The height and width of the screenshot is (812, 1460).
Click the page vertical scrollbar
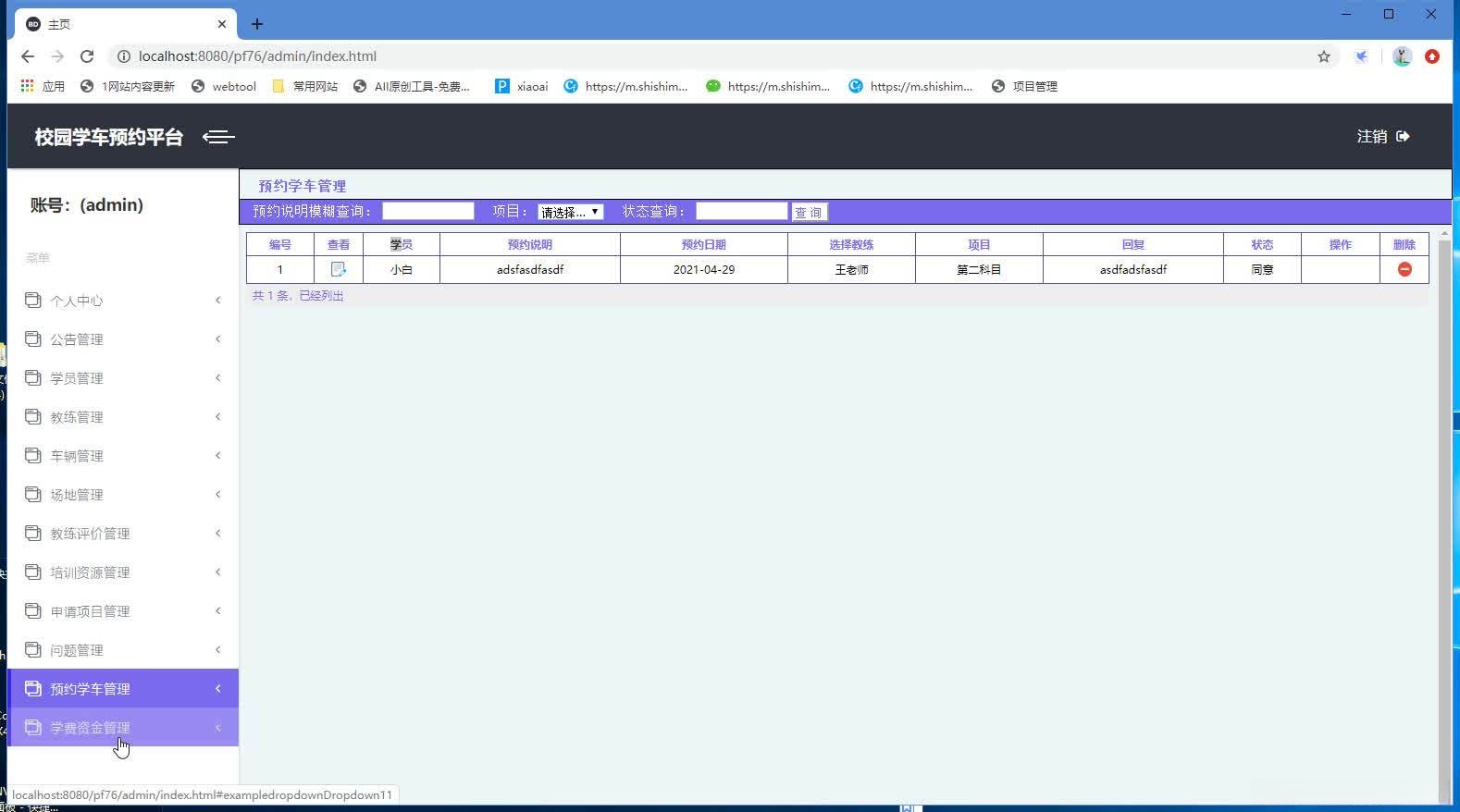1444,516
